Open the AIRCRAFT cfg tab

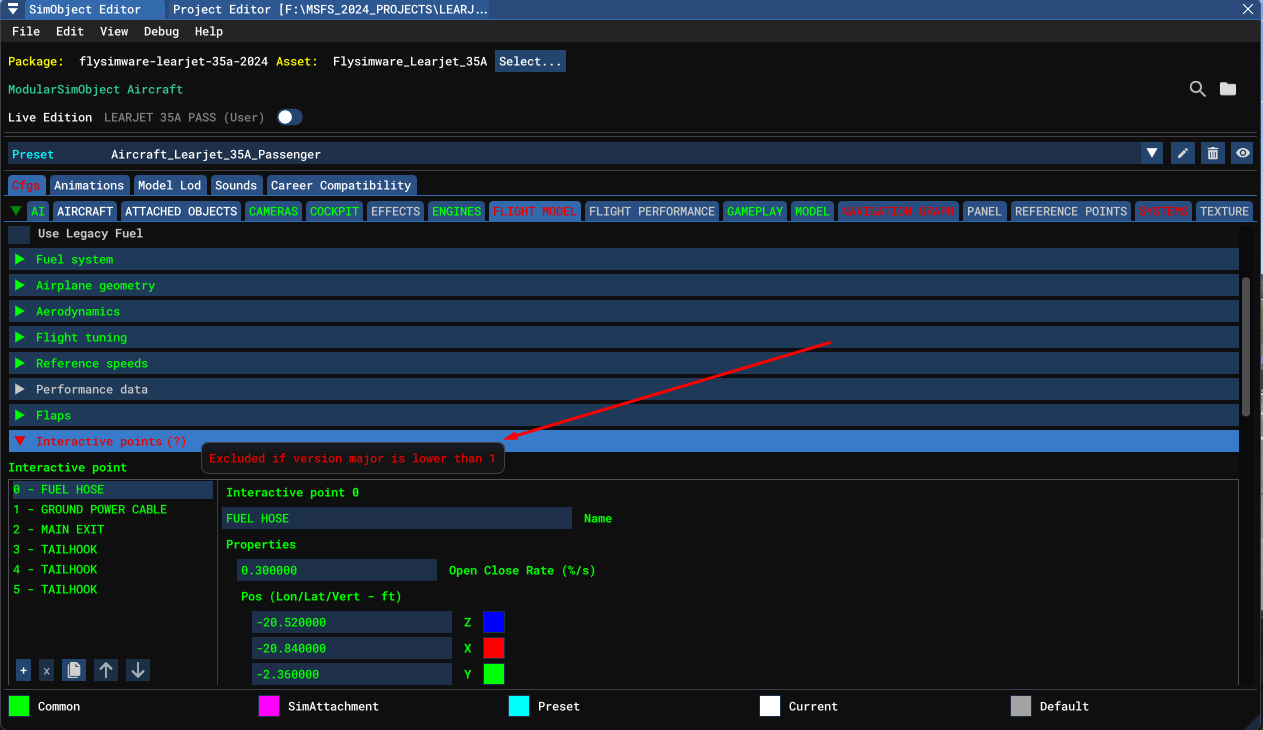[x=85, y=211]
